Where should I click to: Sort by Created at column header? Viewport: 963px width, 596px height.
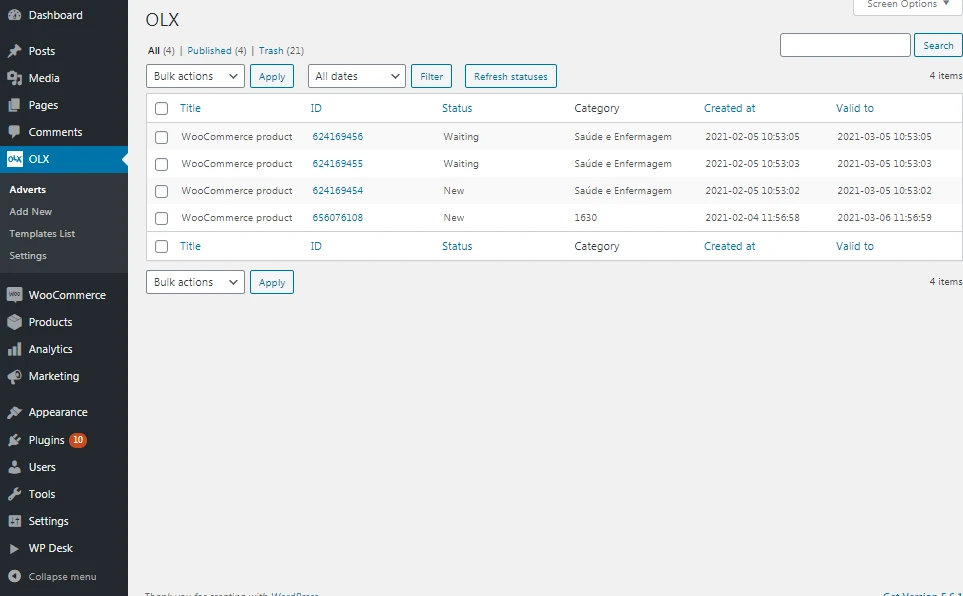(x=730, y=108)
